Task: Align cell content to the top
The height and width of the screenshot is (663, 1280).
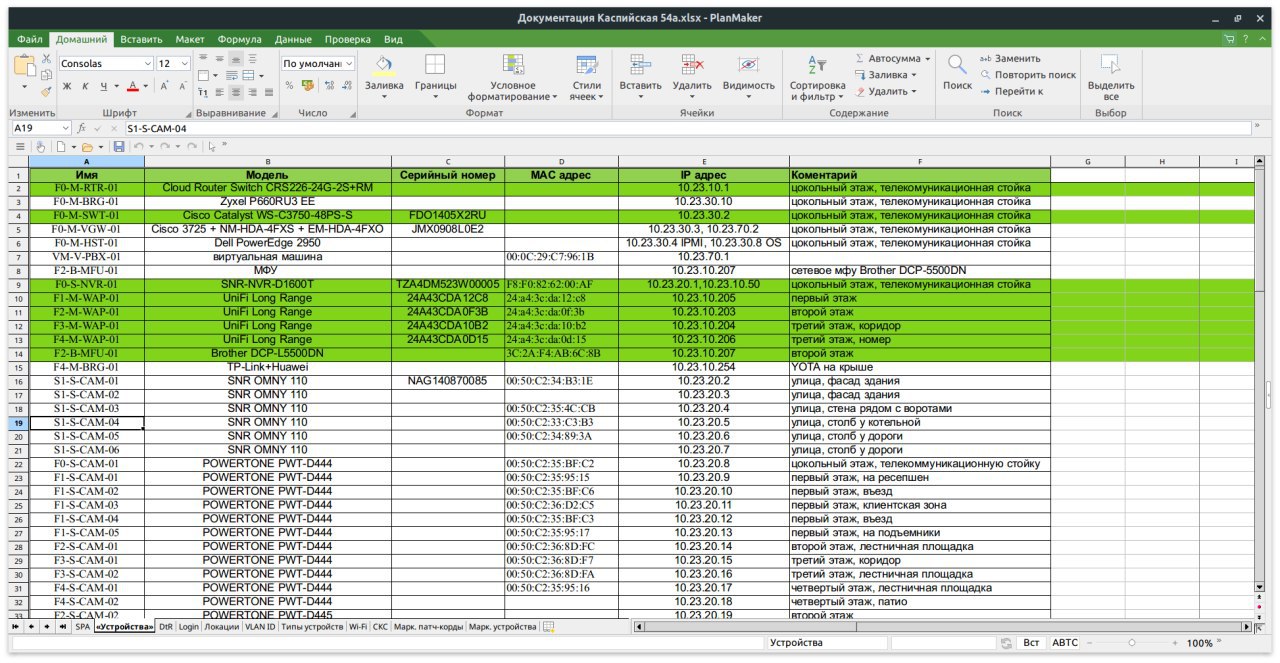Action: pyautogui.click(x=203, y=59)
